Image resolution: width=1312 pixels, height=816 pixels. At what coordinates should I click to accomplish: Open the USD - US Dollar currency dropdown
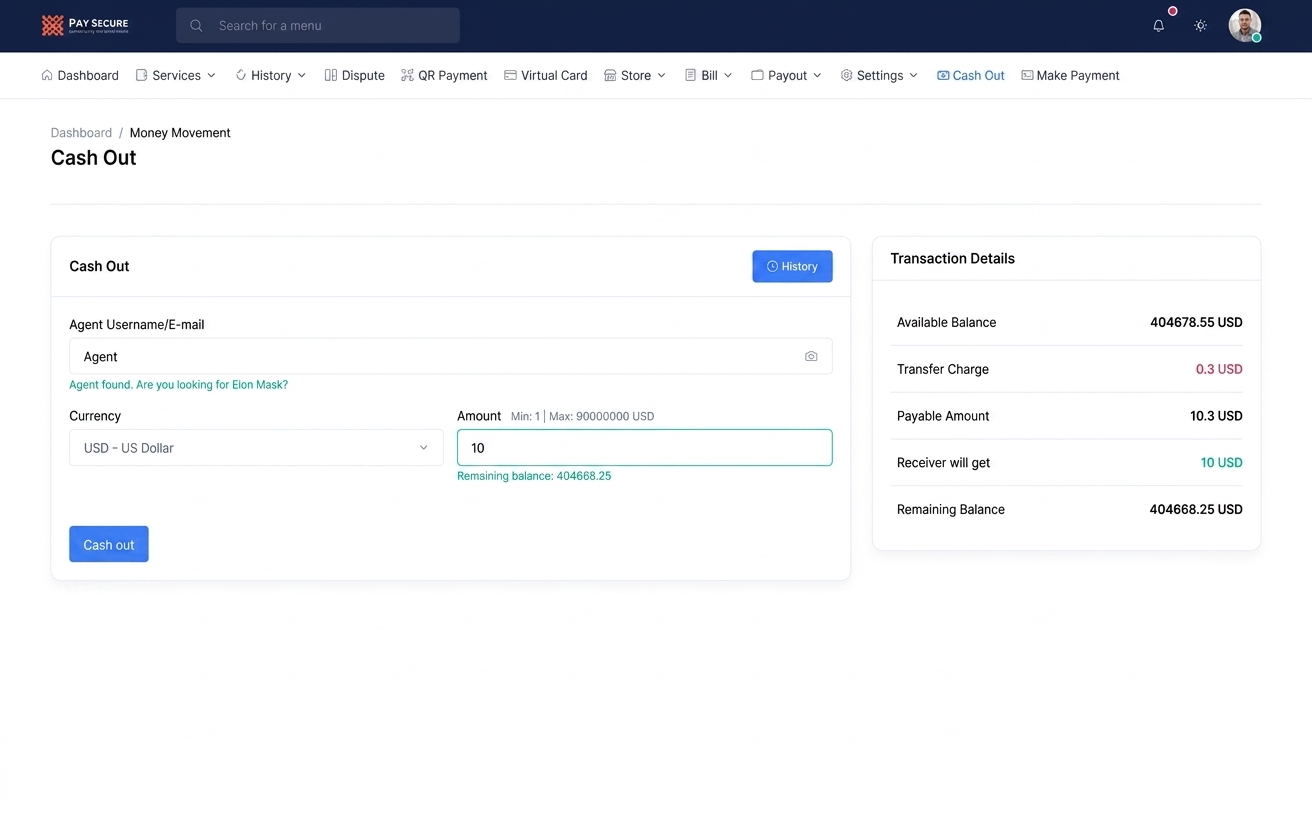click(x=256, y=448)
